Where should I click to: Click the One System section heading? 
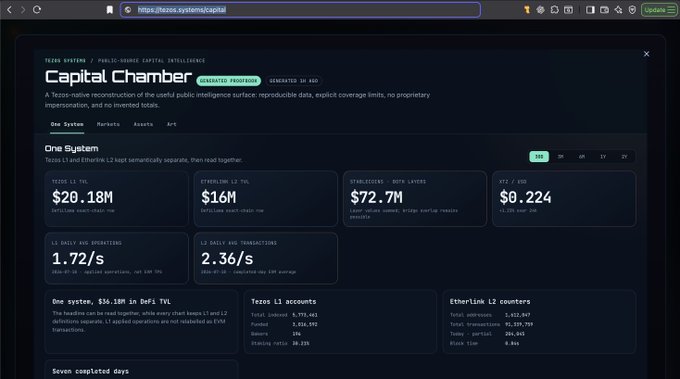pos(72,148)
